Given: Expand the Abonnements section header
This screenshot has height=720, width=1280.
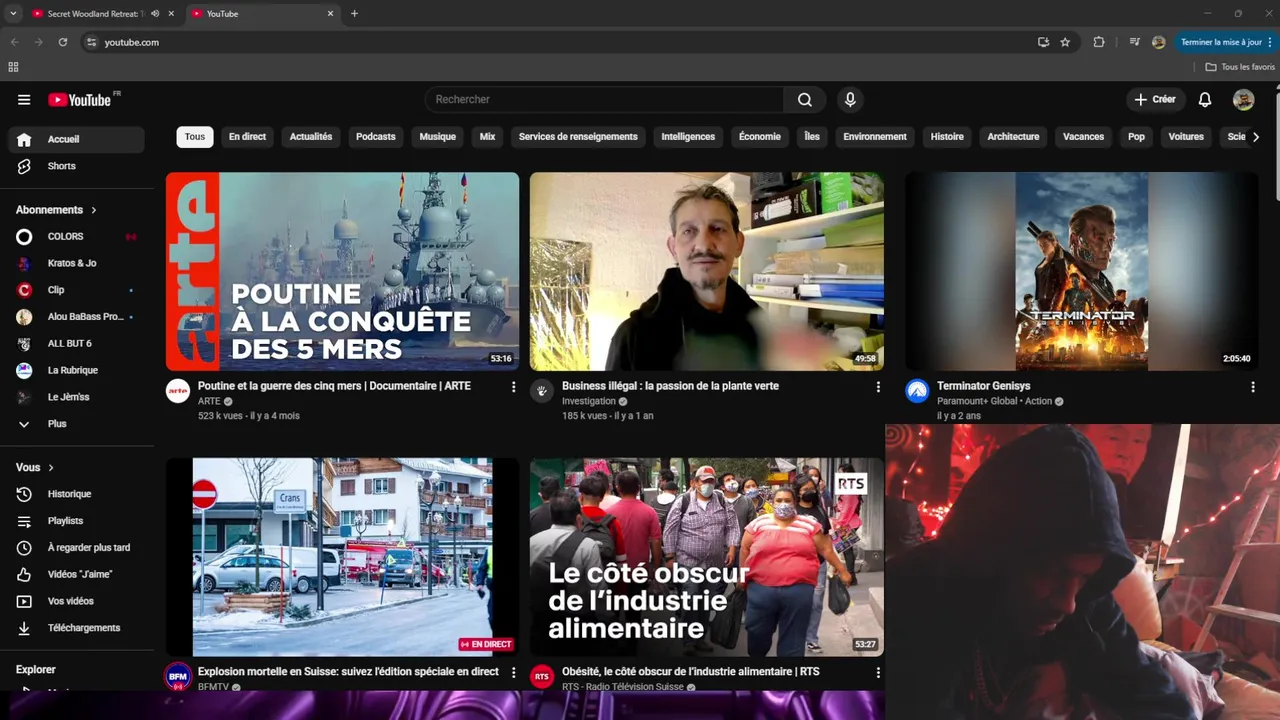Looking at the screenshot, I should click(56, 210).
